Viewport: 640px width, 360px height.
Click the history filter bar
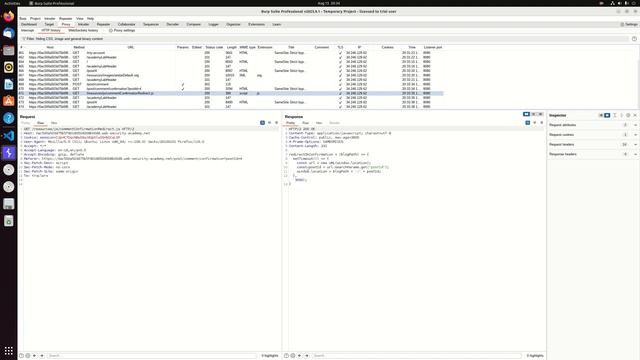[x=324, y=39]
